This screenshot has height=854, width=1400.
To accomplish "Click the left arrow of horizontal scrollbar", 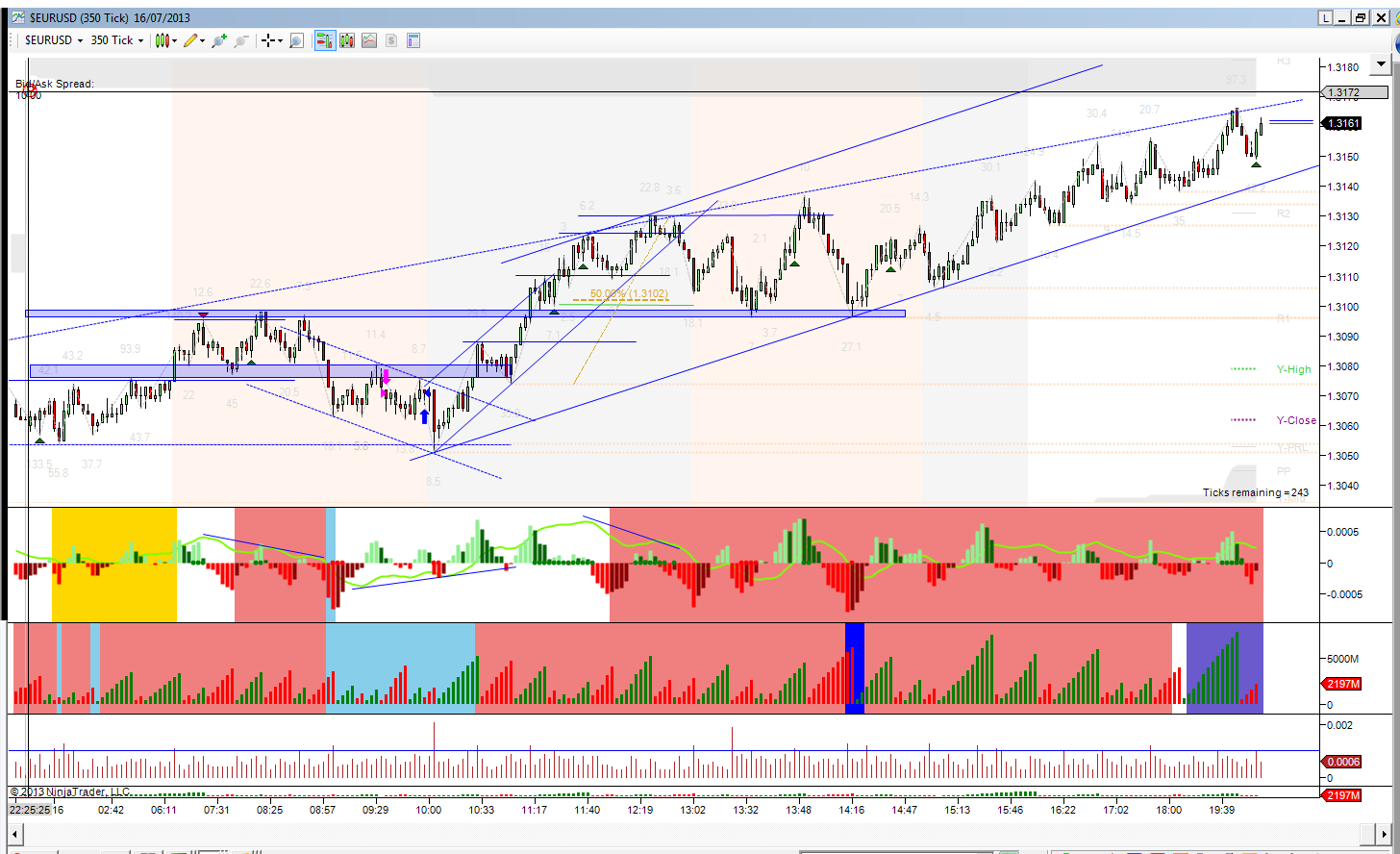I will pos(14,833).
